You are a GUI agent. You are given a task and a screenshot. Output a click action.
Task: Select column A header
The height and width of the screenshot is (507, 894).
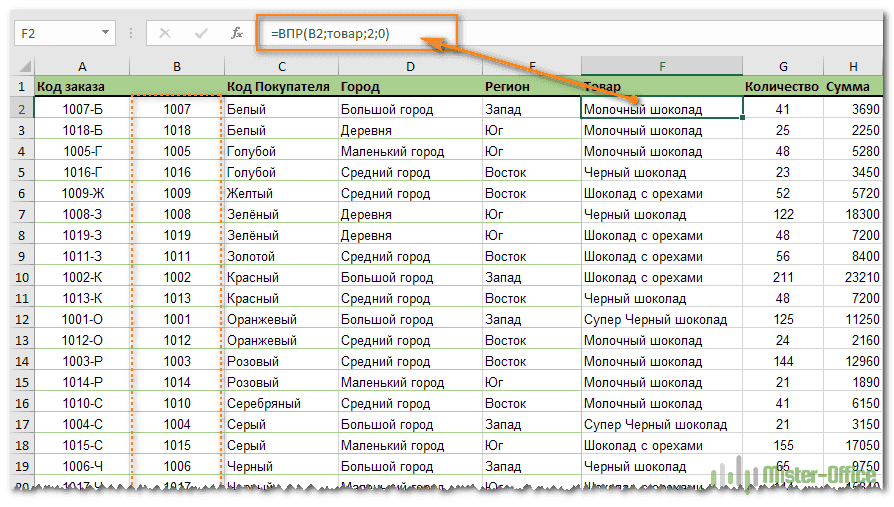81,66
